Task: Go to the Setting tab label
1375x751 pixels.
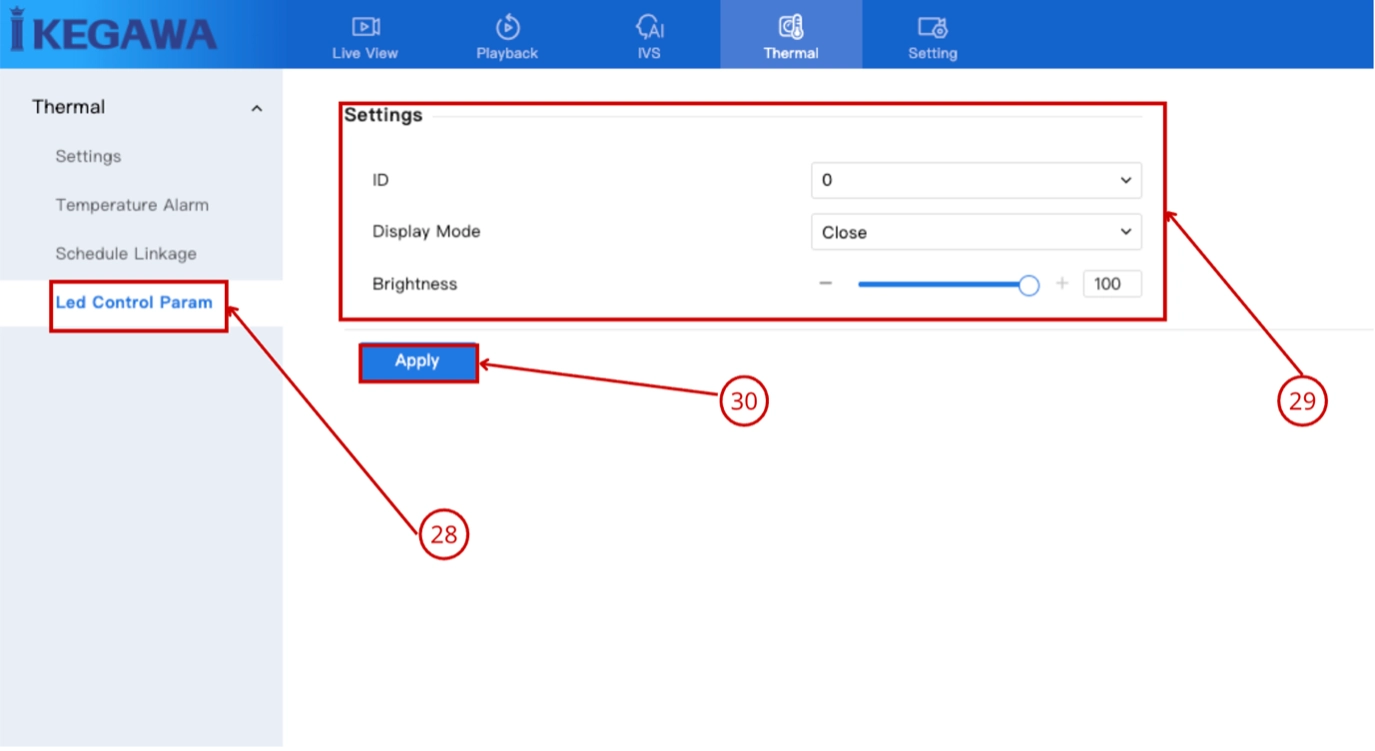Action: coord(932,53)
